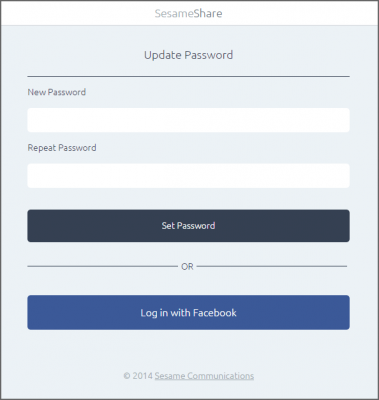Click the word 'Communications' in footer
This screenshot has height=400, width=379.
(220, 376)
